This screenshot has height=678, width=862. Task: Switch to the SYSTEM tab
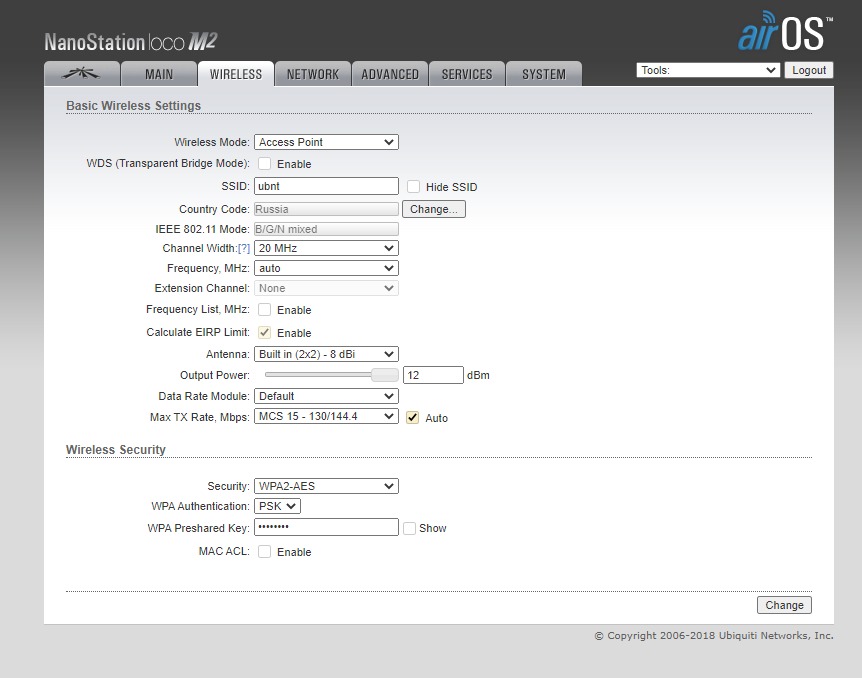tap(544, 74)
